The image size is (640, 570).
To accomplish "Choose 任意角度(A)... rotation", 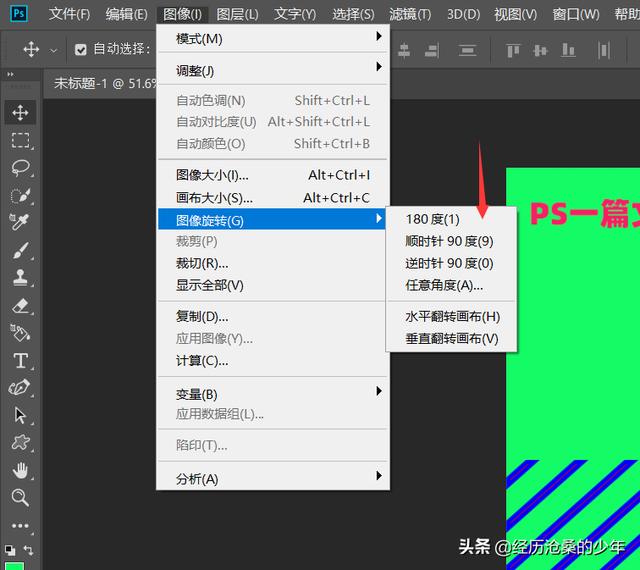I will pos(451,285).
